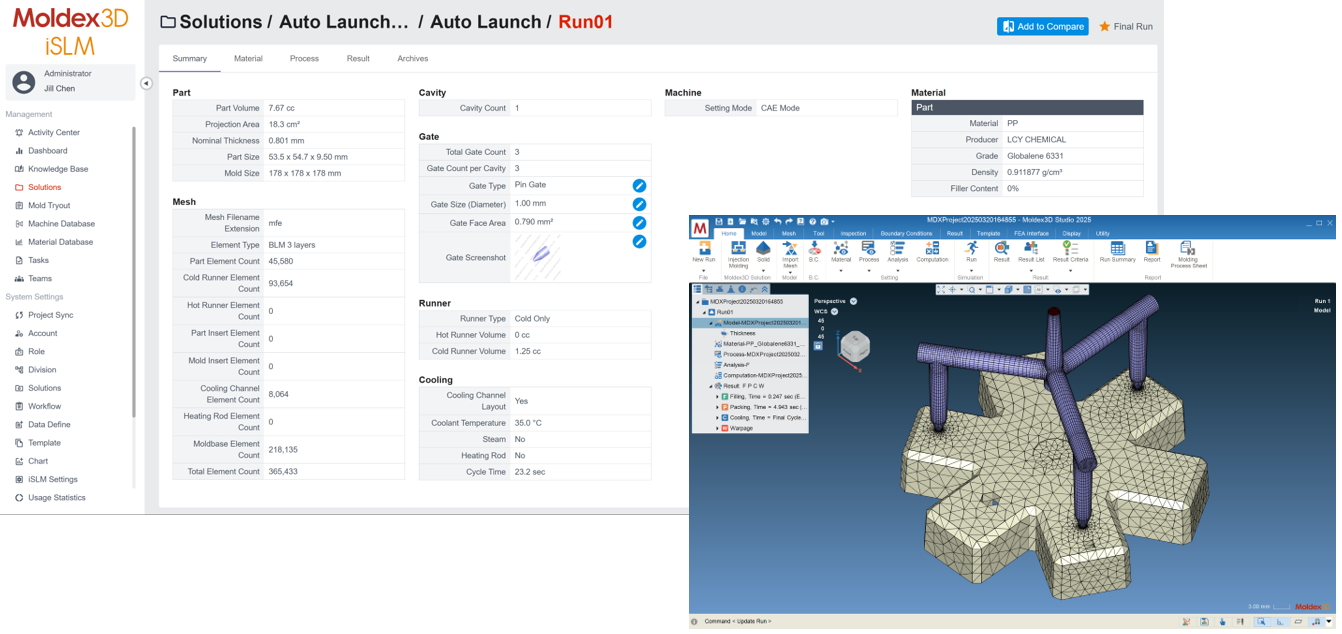The image size is (1342, 634).
Task: Edit the Gate Type pencil icon
Action: point(639,186)
